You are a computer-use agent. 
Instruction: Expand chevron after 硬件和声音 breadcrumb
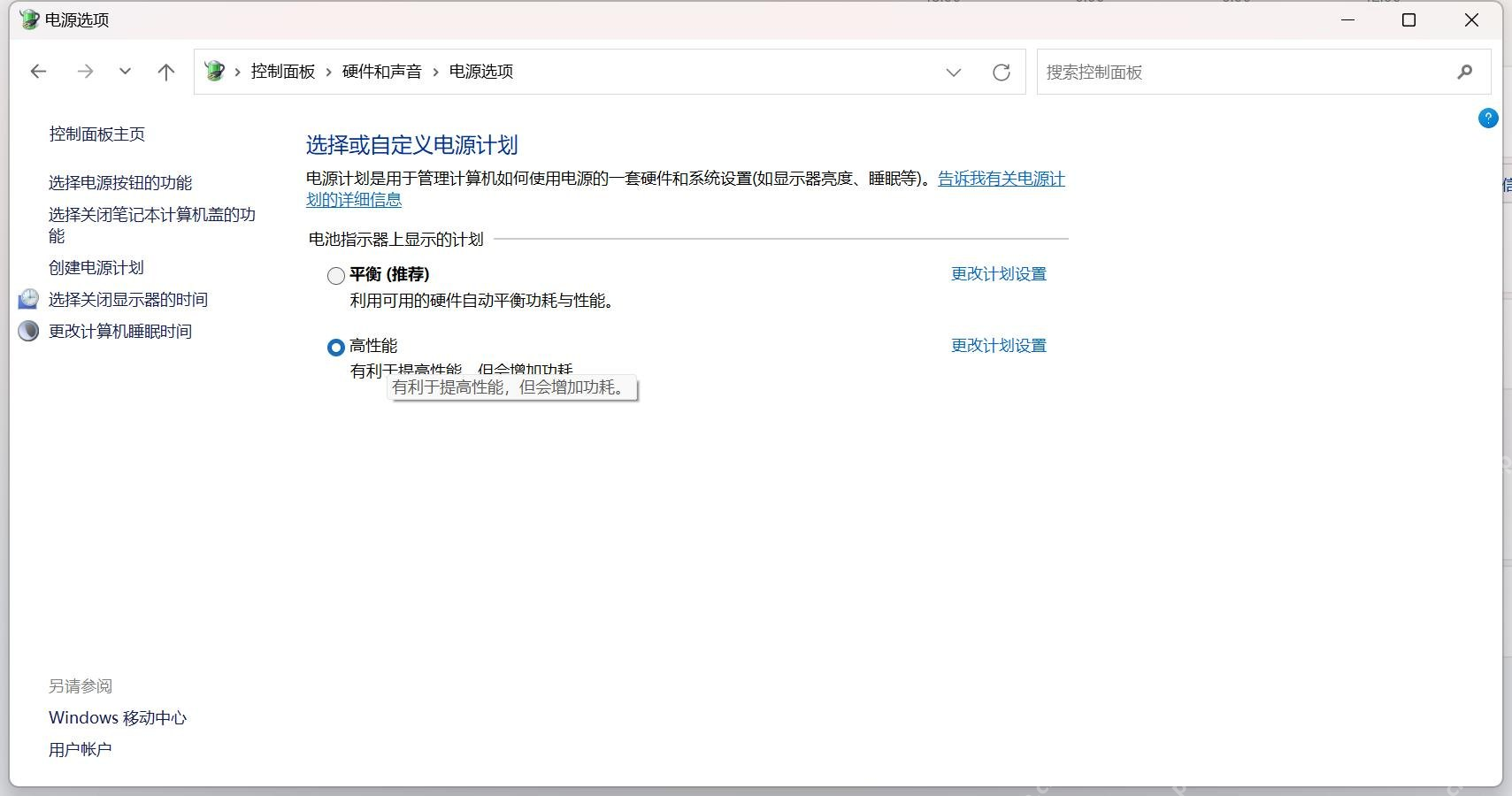[x=436, y=73]
